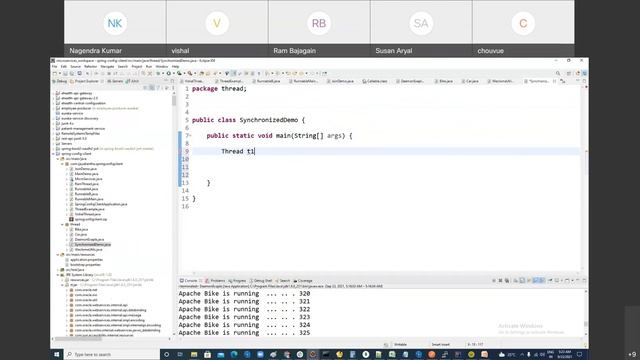Open the Refactor menu
This screenshot has width=640, height=360.
91,67
